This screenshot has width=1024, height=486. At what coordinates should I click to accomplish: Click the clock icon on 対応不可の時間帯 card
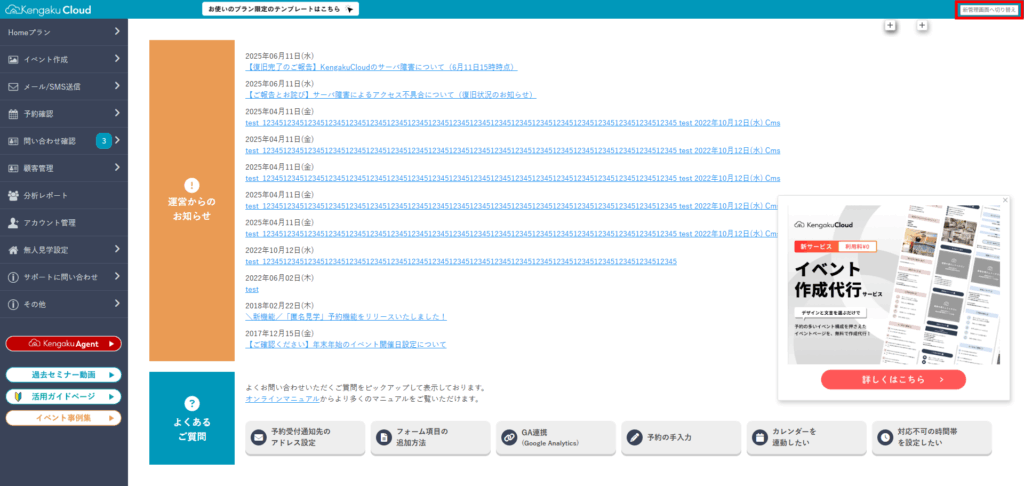pyautogui.click(x=884, y=437)
